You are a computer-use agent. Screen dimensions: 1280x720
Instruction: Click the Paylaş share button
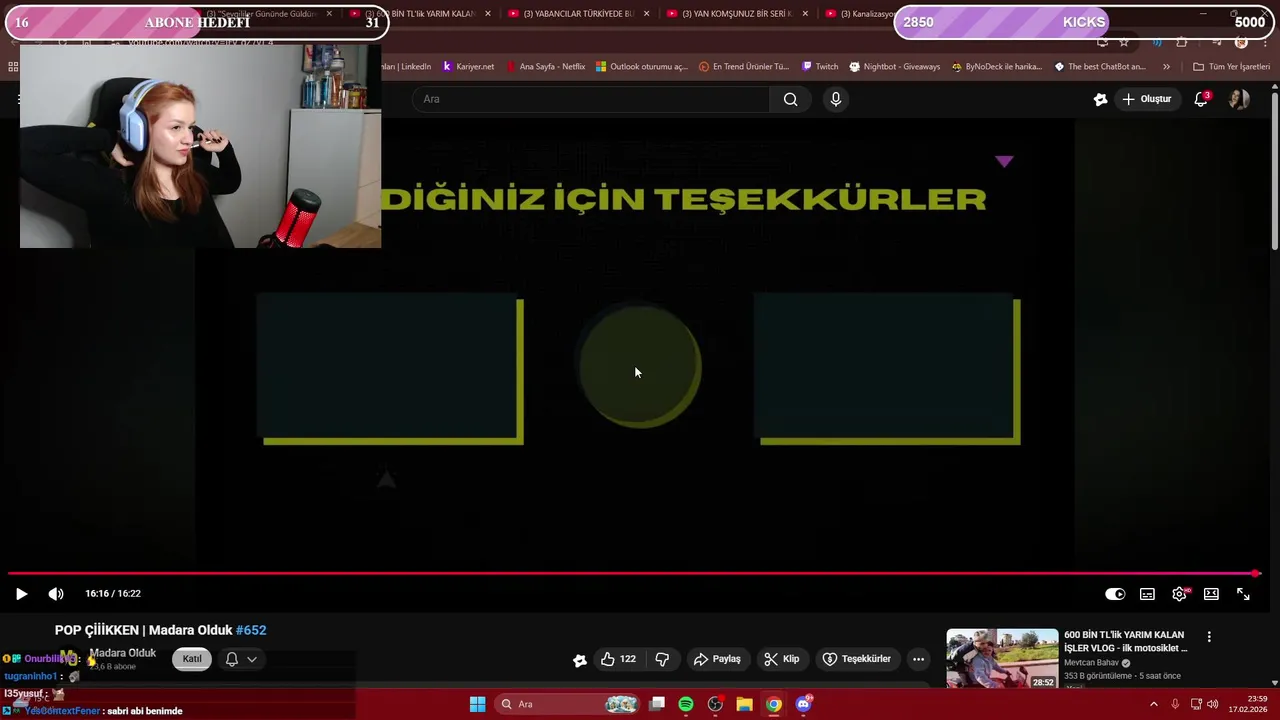pos(717,659)
